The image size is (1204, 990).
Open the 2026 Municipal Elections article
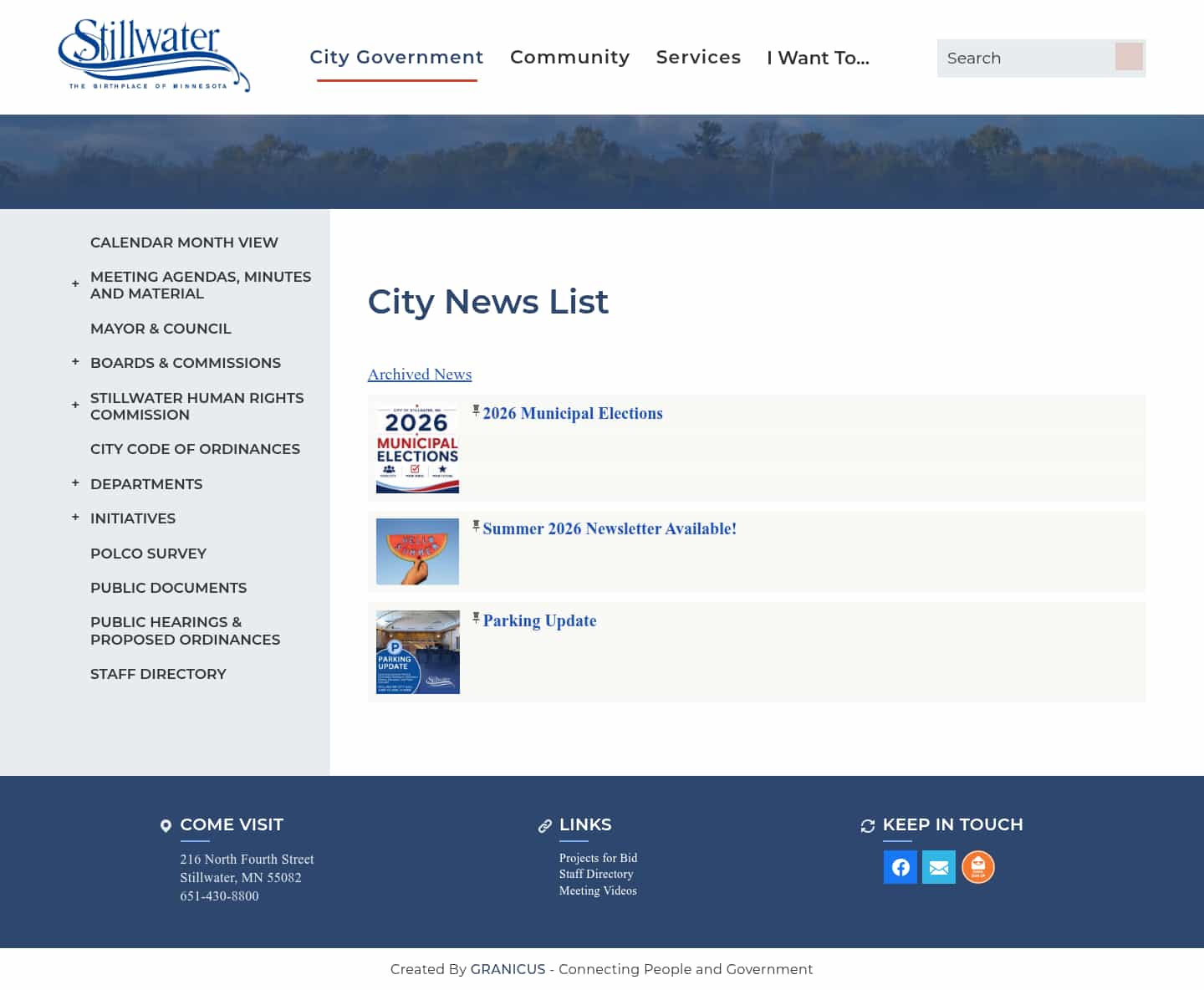[x=573, y=413]
